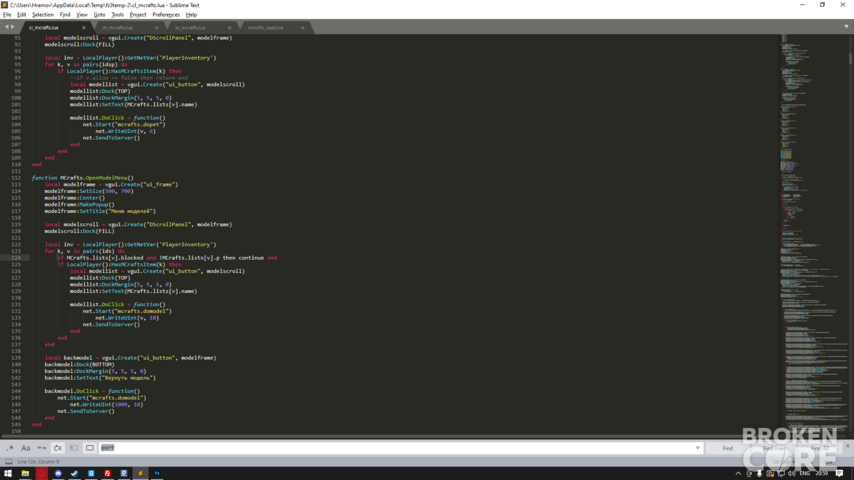
Task: Toggle the side bar switch icon in status bar
Action: click(x=9, y=461)
